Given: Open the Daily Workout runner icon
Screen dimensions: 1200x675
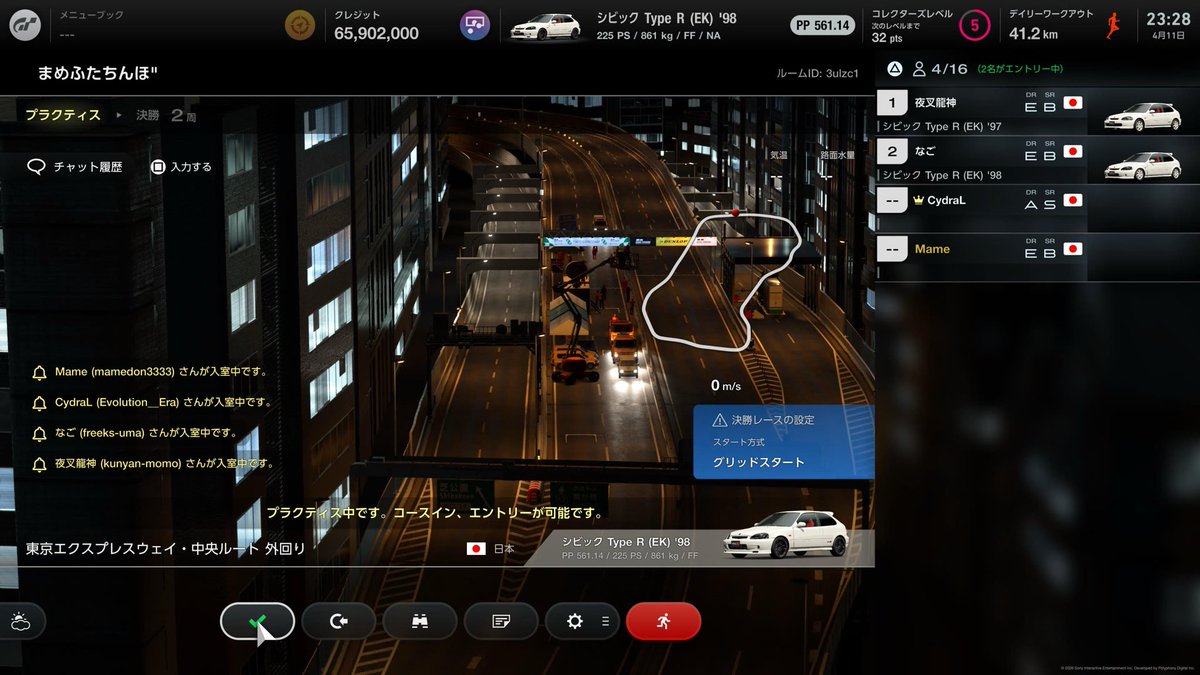Looking at the screenshot, I should coord(1113,25).
